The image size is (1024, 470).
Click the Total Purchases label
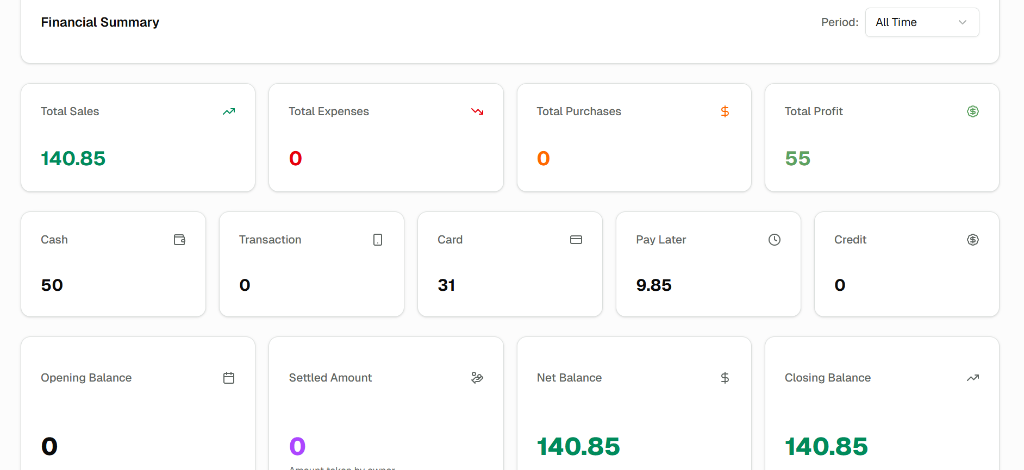click(x=579, y=112)
